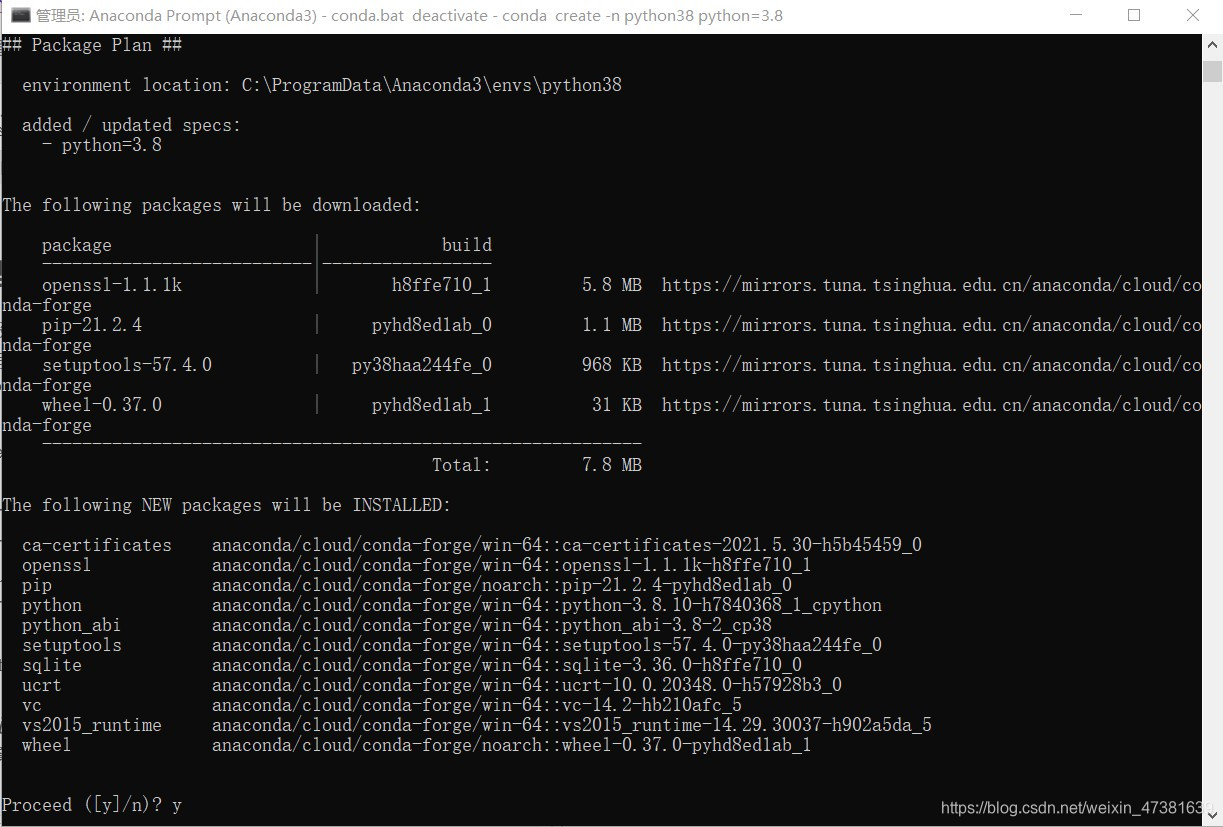Click the Anaconda Prompt window icon

pos(20,15)
